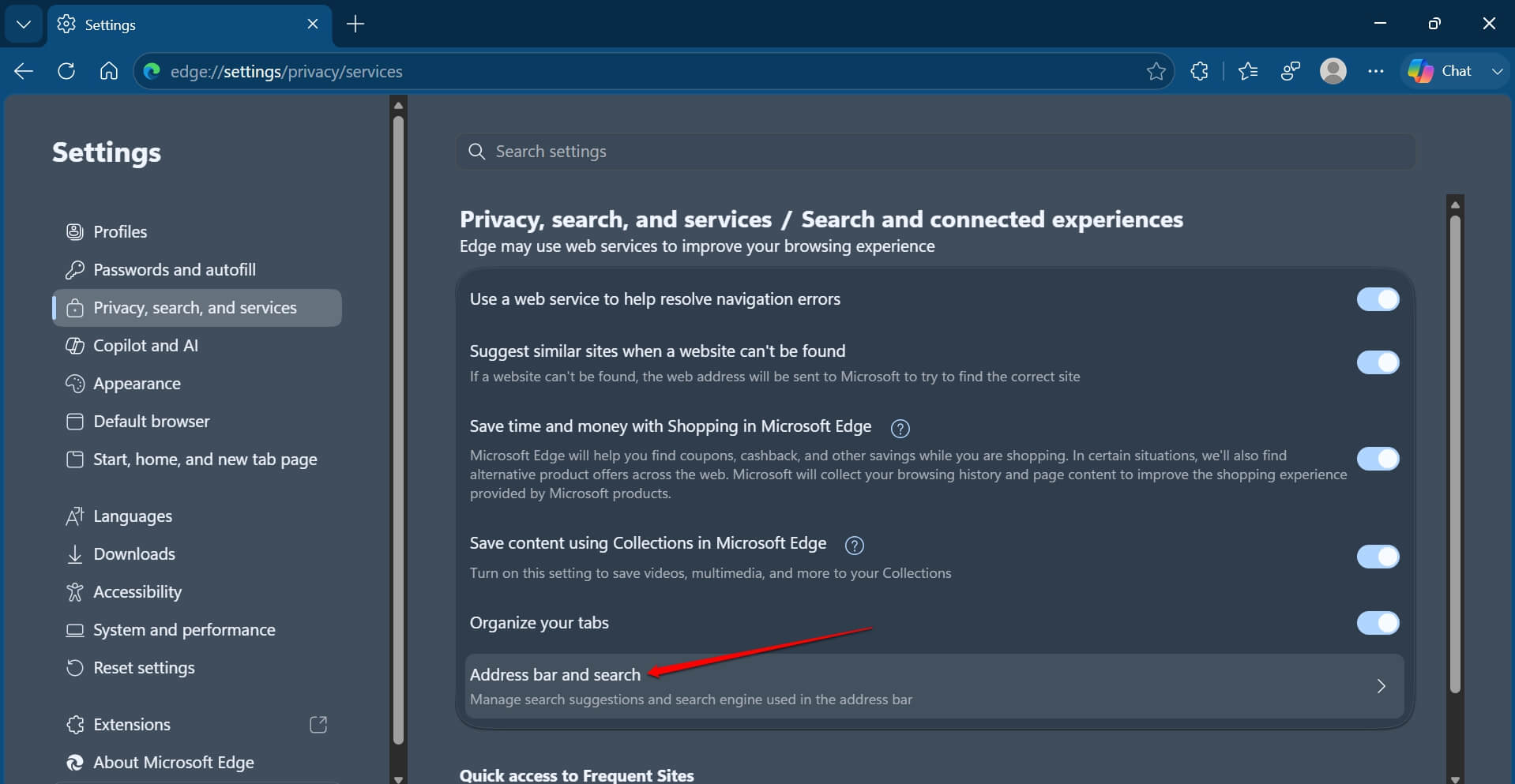The width and height of the screenshot is (1515, 784).
Task: Refresh the current page
Action: pyautogui.click(x=66, y=71)
